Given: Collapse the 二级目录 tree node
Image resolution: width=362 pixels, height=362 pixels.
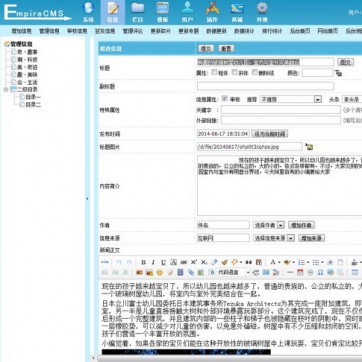Looking at the screenshot, I should tap(6, 89).
